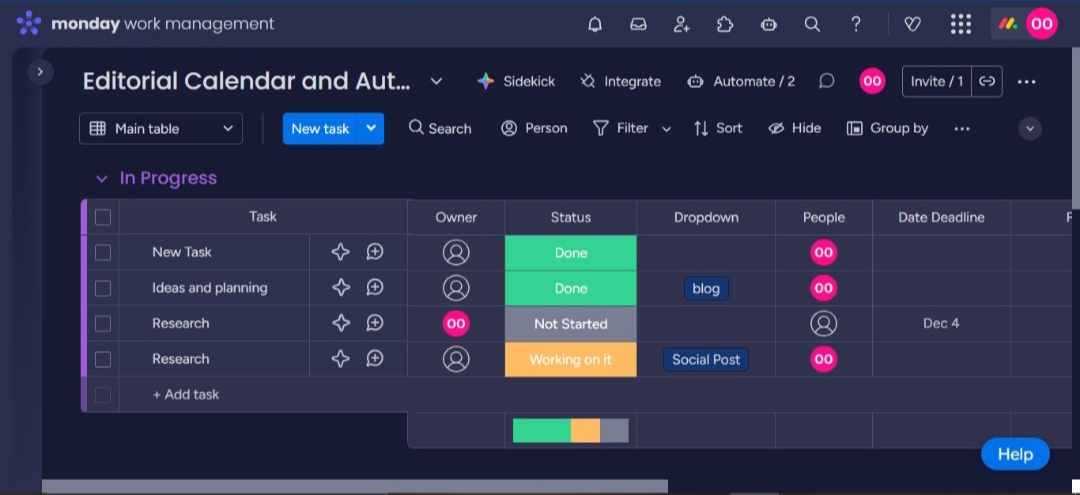Click the empty owner avatar for New Task row

pyautogui.click(x=456, y=252)
